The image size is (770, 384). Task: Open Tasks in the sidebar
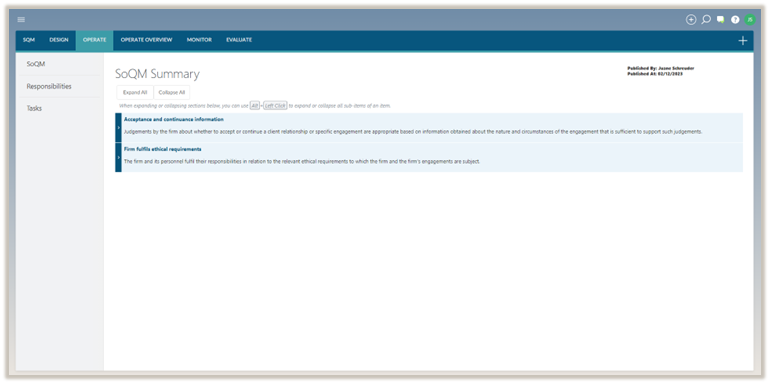(x=34, y=109)
